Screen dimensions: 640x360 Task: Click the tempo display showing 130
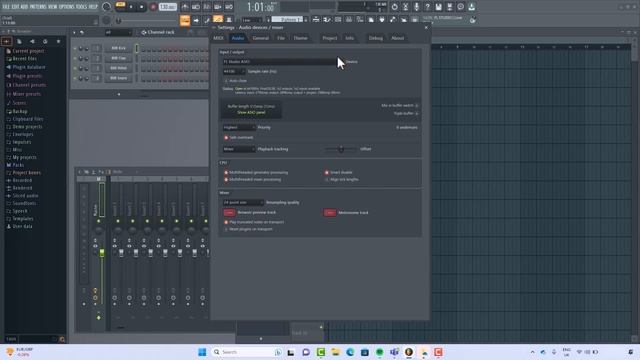pyautogui.click(x=167, y=7)
